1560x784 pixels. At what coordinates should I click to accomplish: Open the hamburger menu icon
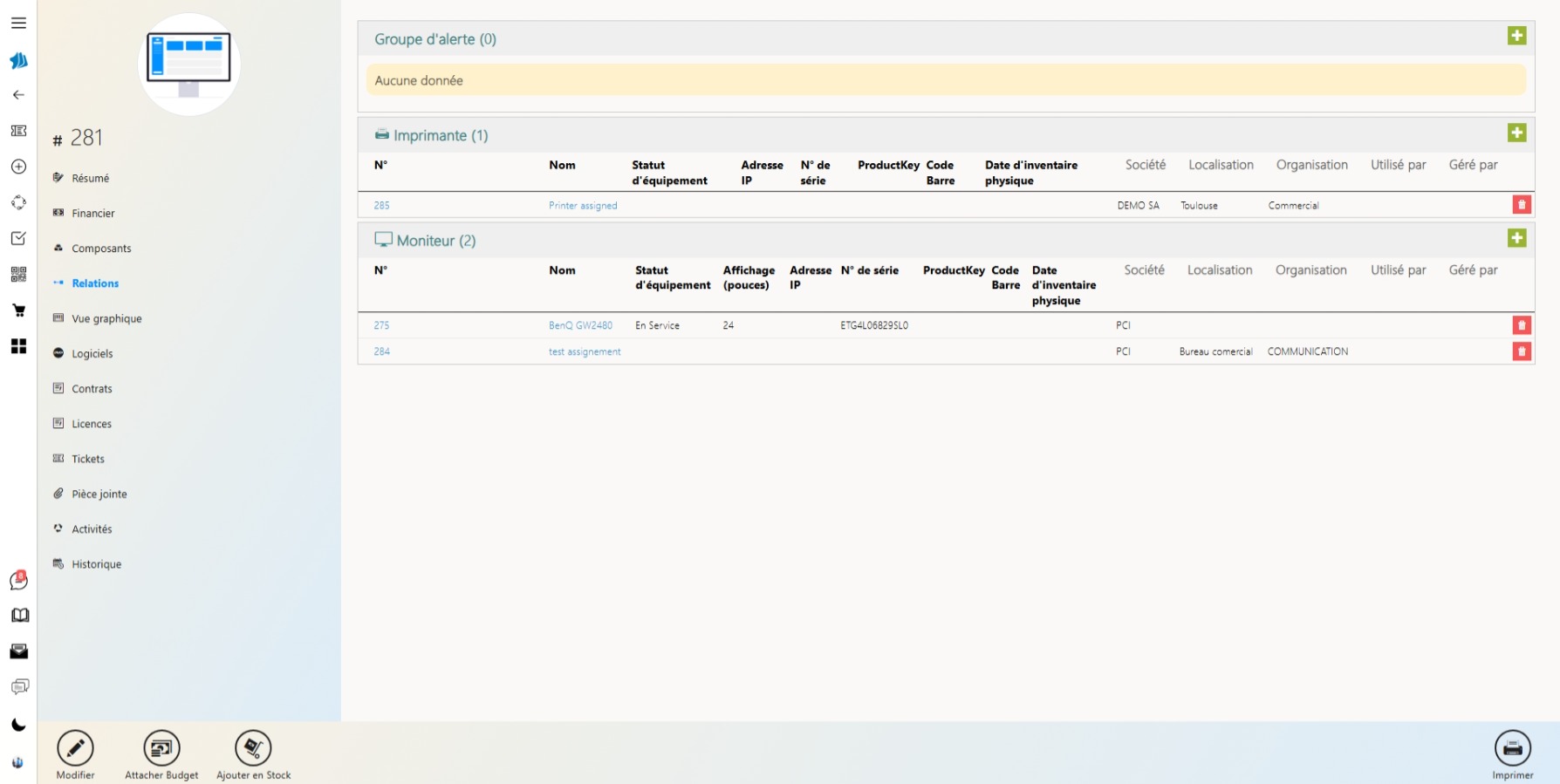pos(18,24)
